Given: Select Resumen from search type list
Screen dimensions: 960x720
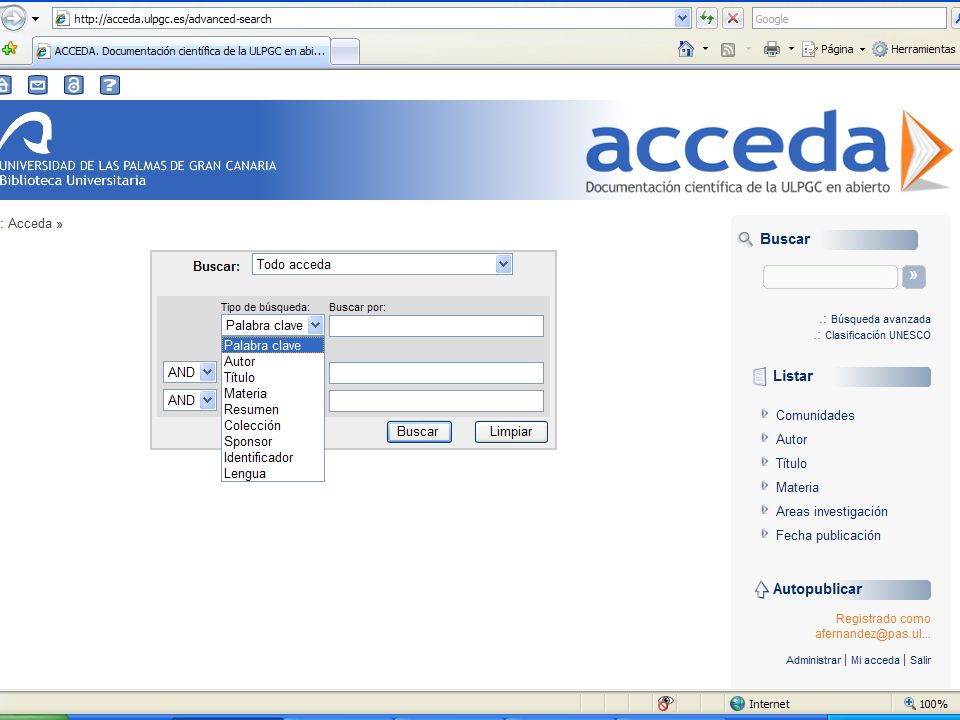Looking at the screenshot, I should tap(272, 409).
